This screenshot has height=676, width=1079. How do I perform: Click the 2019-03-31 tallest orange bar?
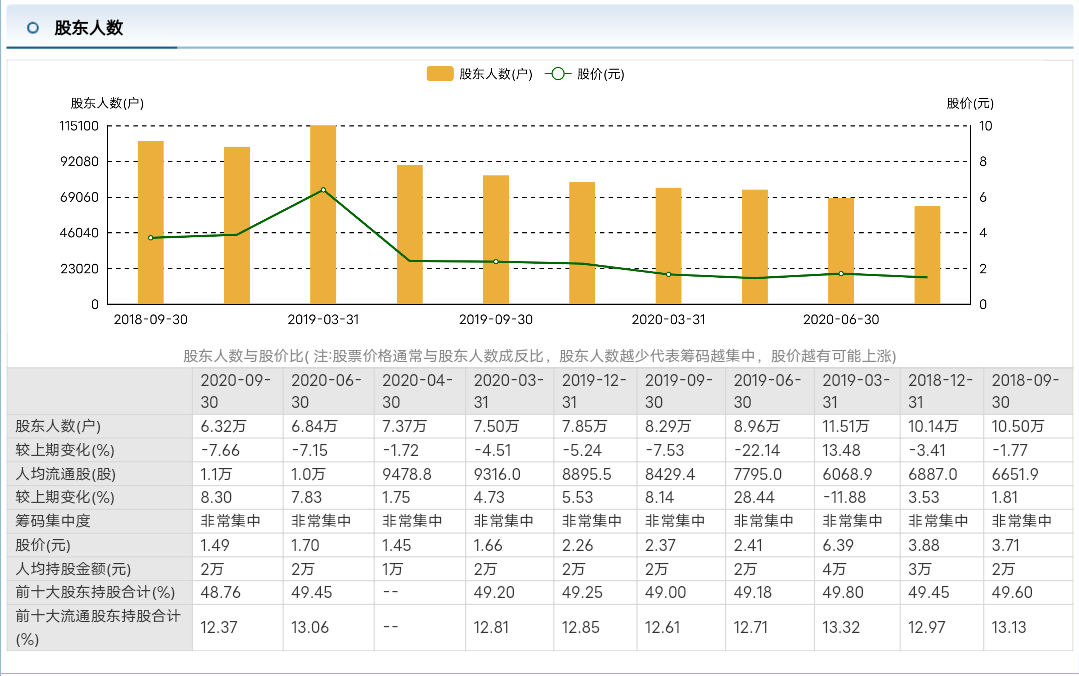[x=323, y=214]
